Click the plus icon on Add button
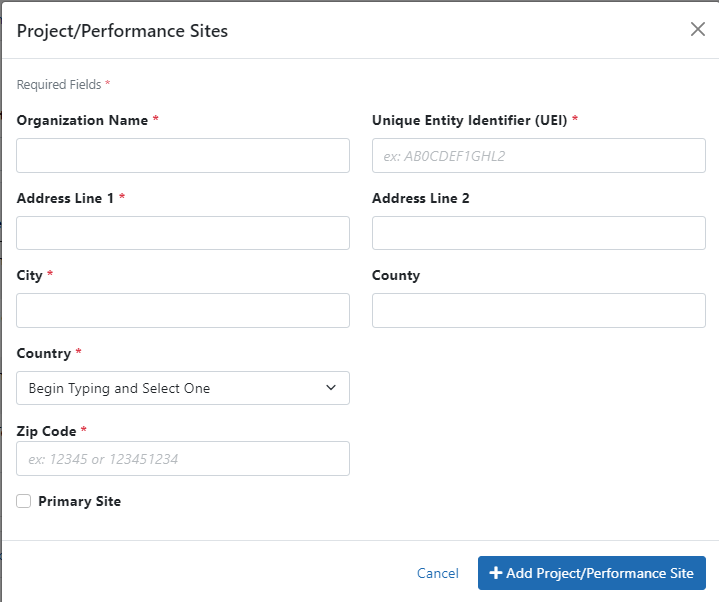719x602 pixels. (495, 573)
